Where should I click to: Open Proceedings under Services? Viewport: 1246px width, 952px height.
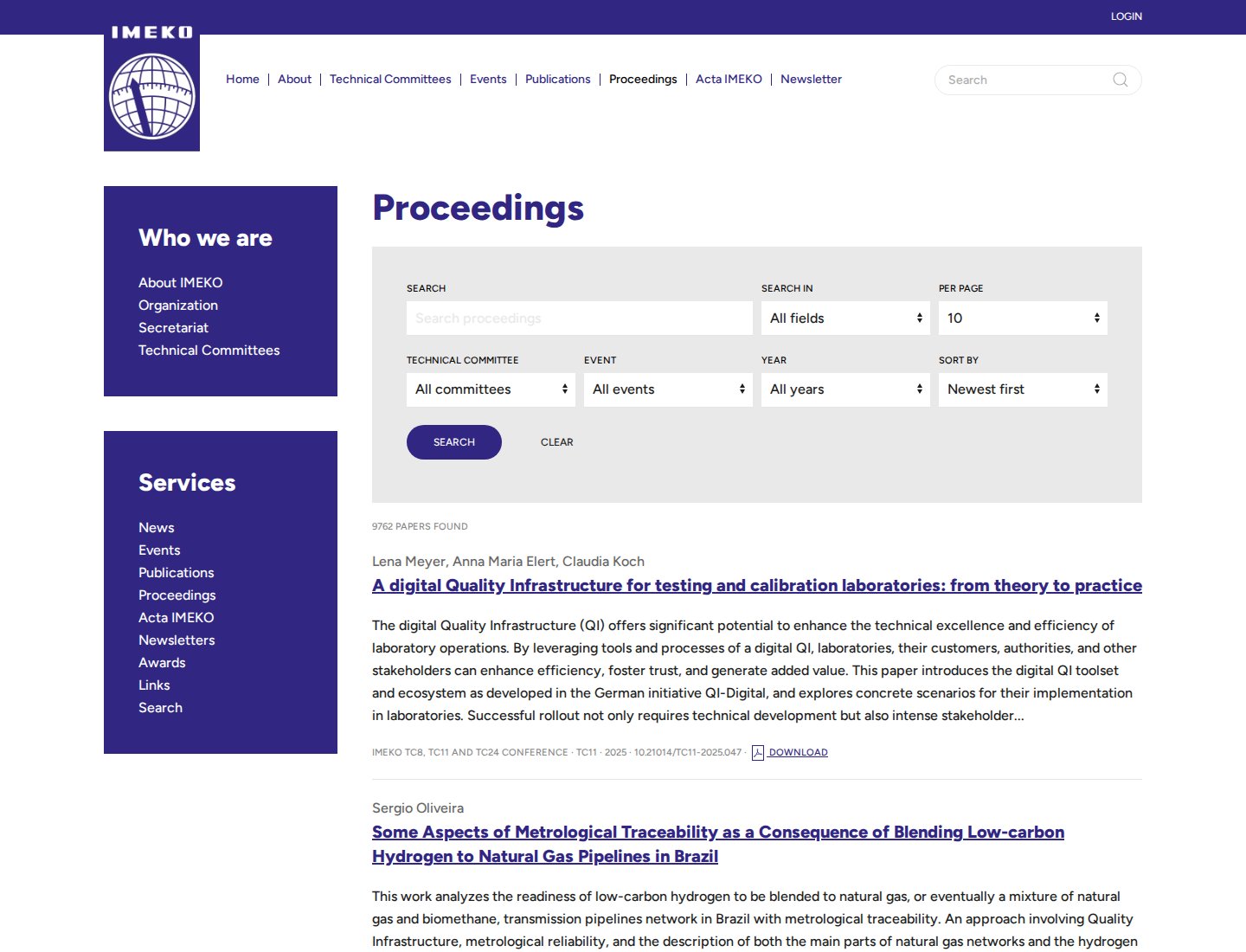point(177,595)
